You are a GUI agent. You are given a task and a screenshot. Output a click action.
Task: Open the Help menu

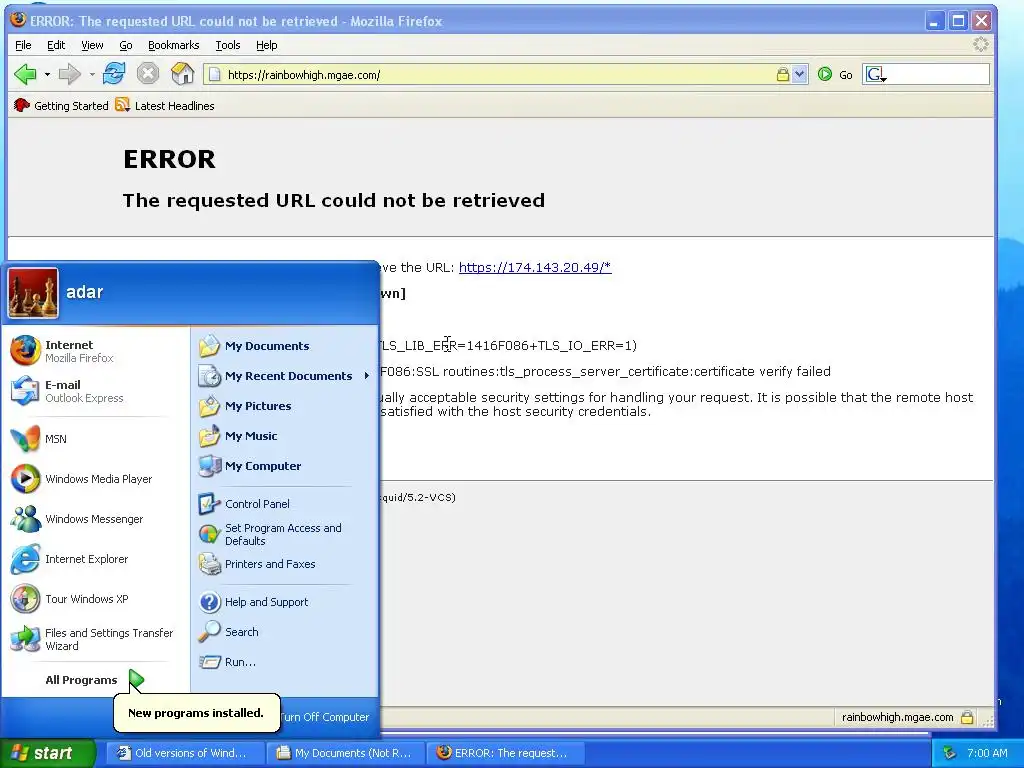click(266, 45)
